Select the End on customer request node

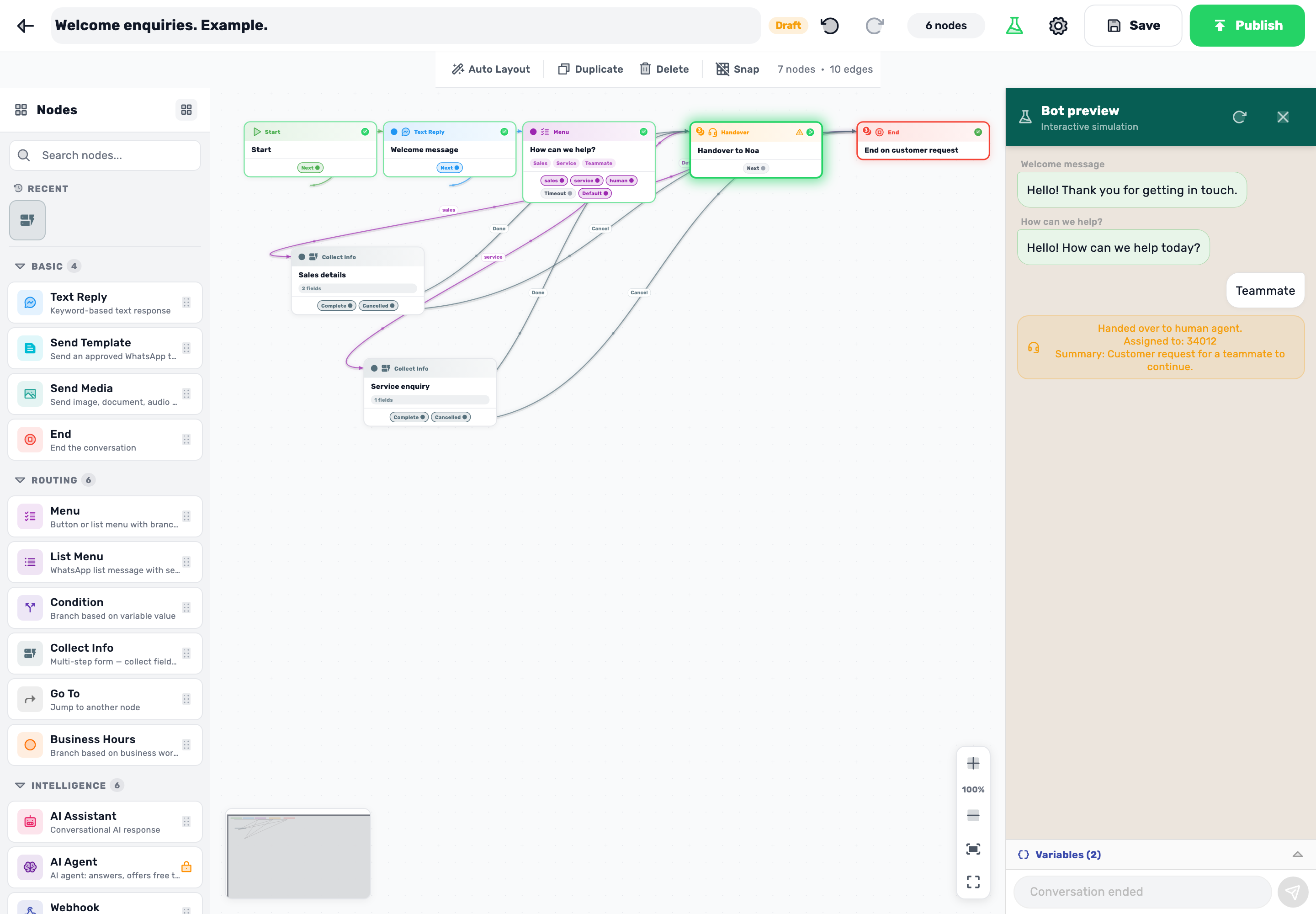coord(923,141)
